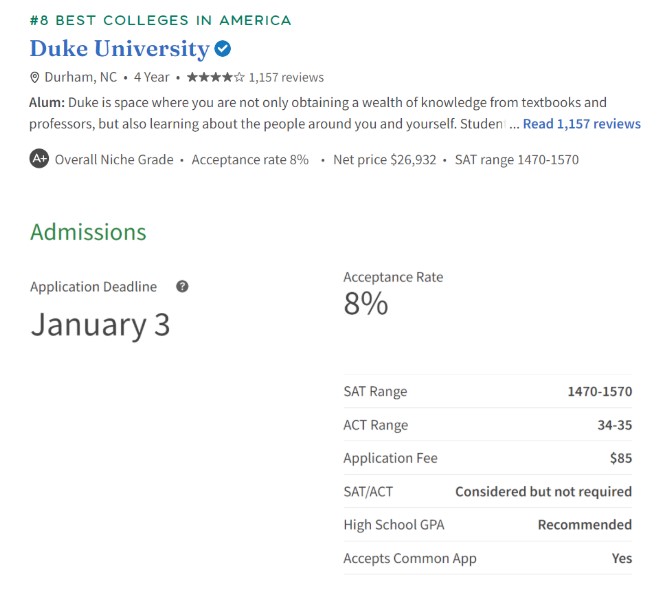
Task: Click the Overall Niche Grade label
Action: [114, 160]
